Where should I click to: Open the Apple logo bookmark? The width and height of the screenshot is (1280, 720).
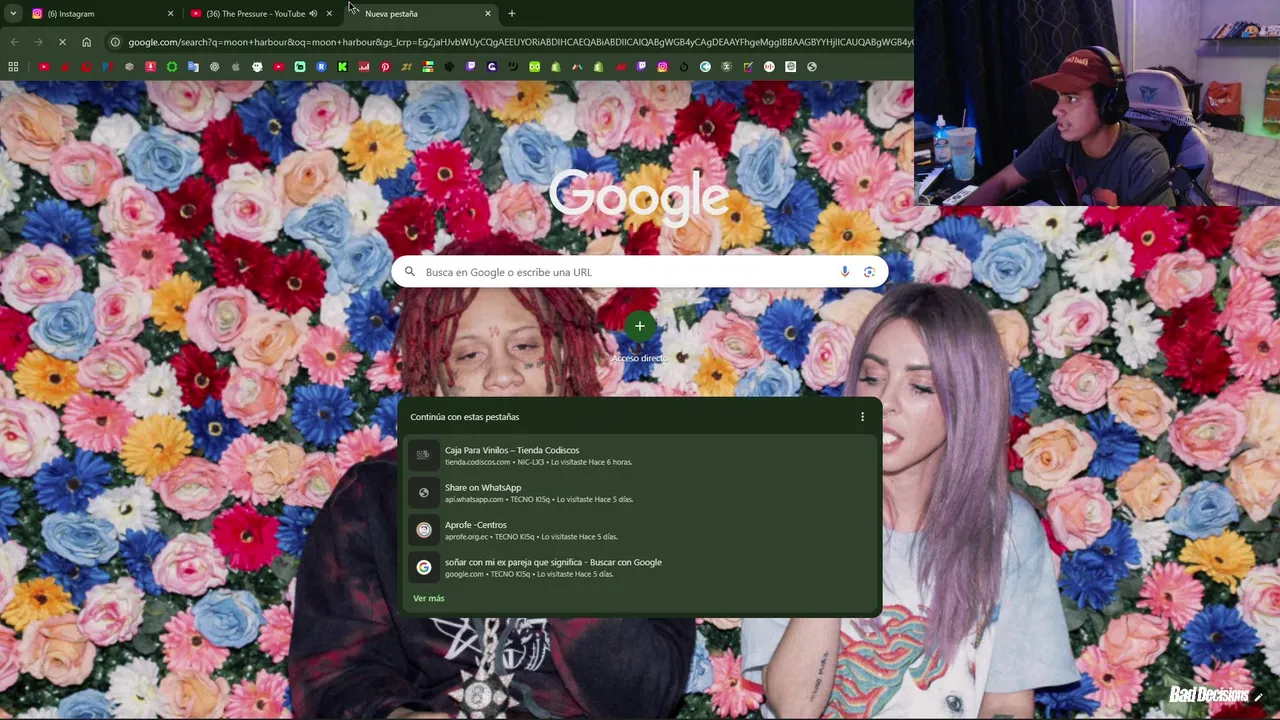tap(236, 67)
